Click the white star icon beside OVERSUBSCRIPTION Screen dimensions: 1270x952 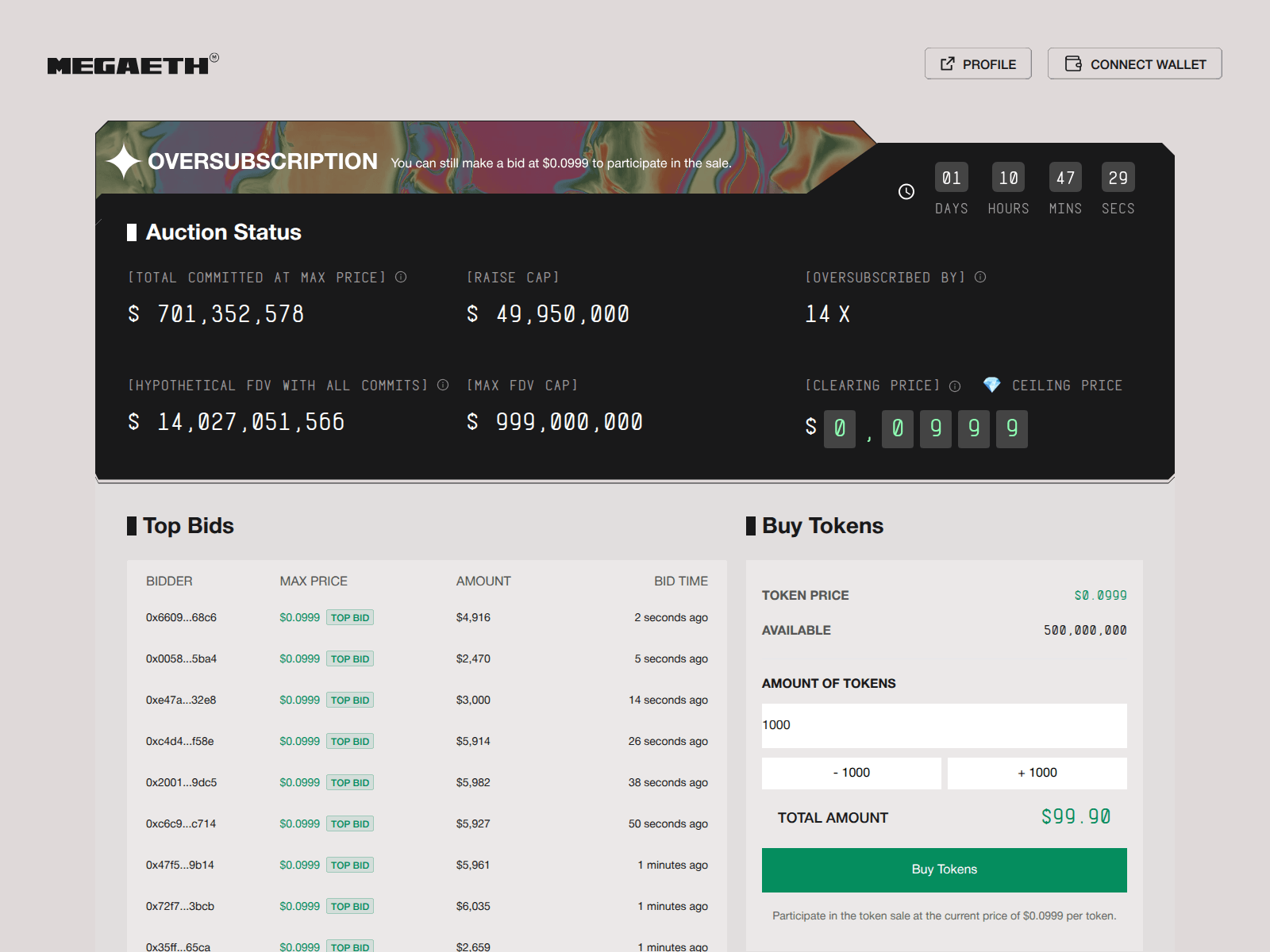coord(124,162)
